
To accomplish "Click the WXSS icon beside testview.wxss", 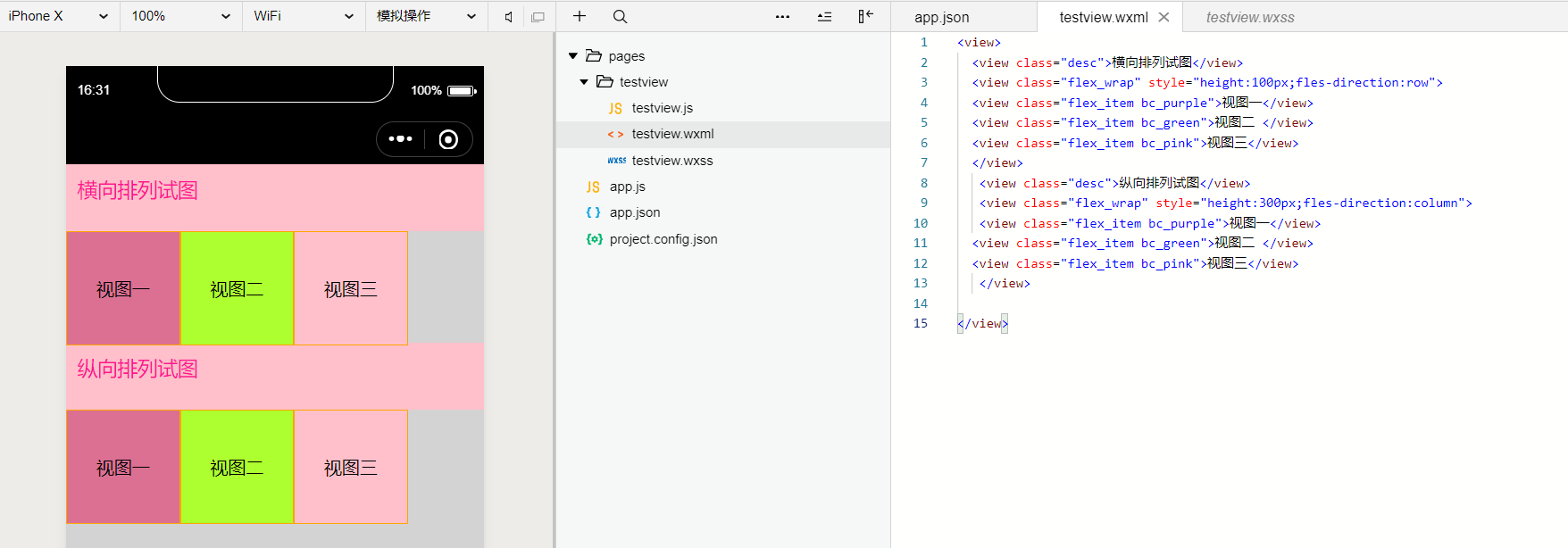I will click(x=616, y=161).
